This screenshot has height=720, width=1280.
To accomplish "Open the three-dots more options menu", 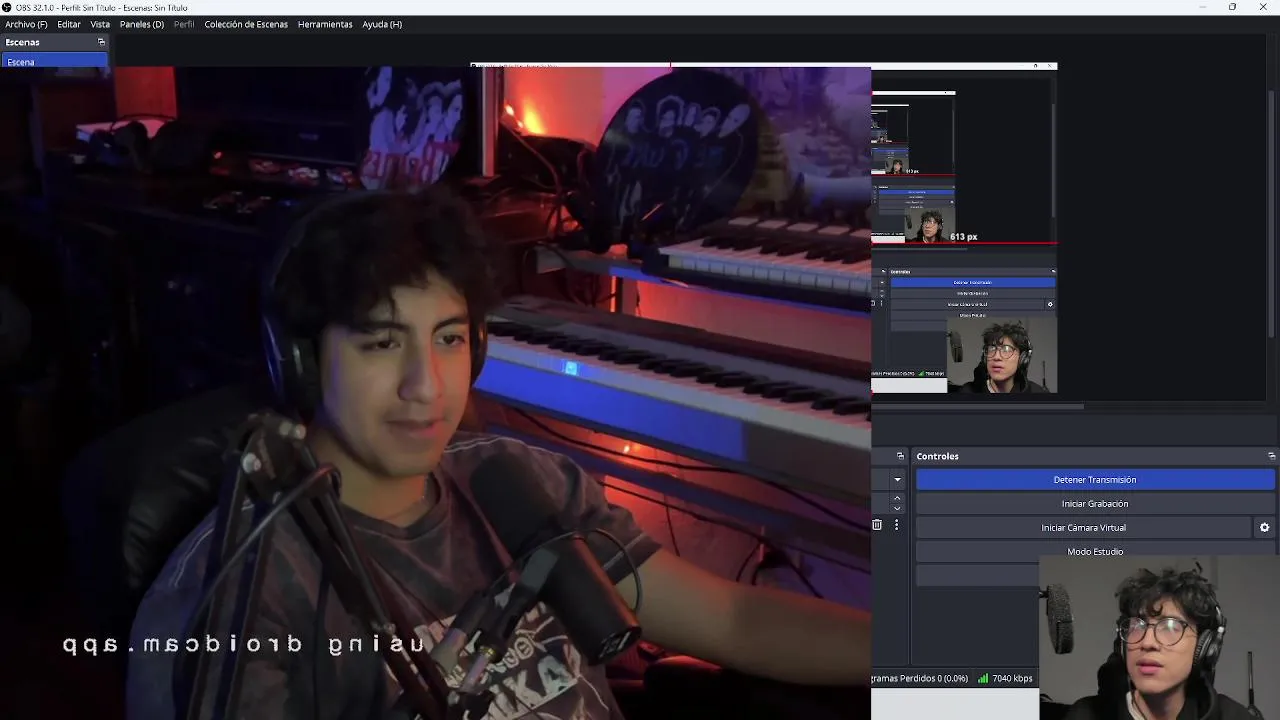I will click(896, 525).
